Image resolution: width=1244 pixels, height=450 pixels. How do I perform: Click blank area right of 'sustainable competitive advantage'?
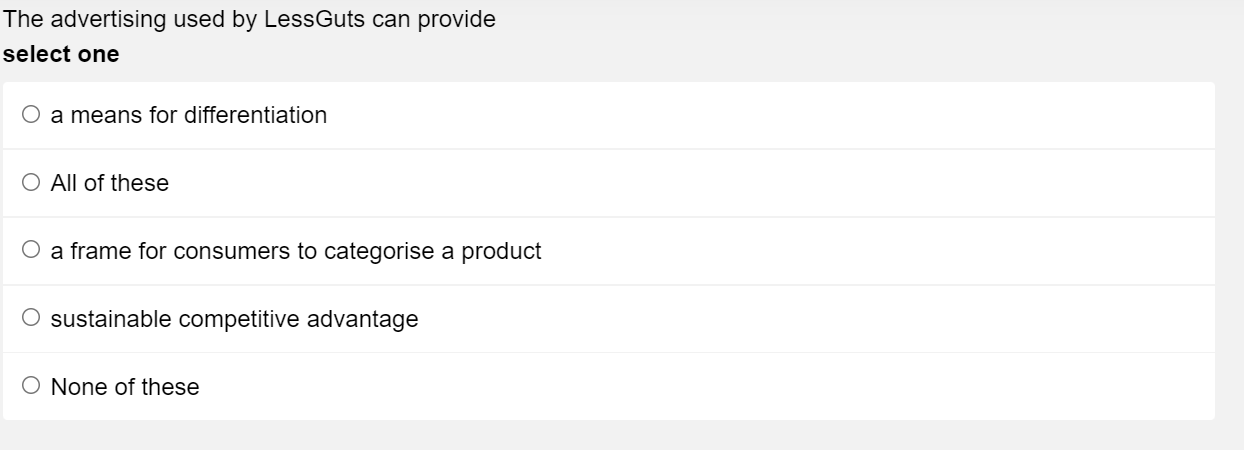point(800,320)
